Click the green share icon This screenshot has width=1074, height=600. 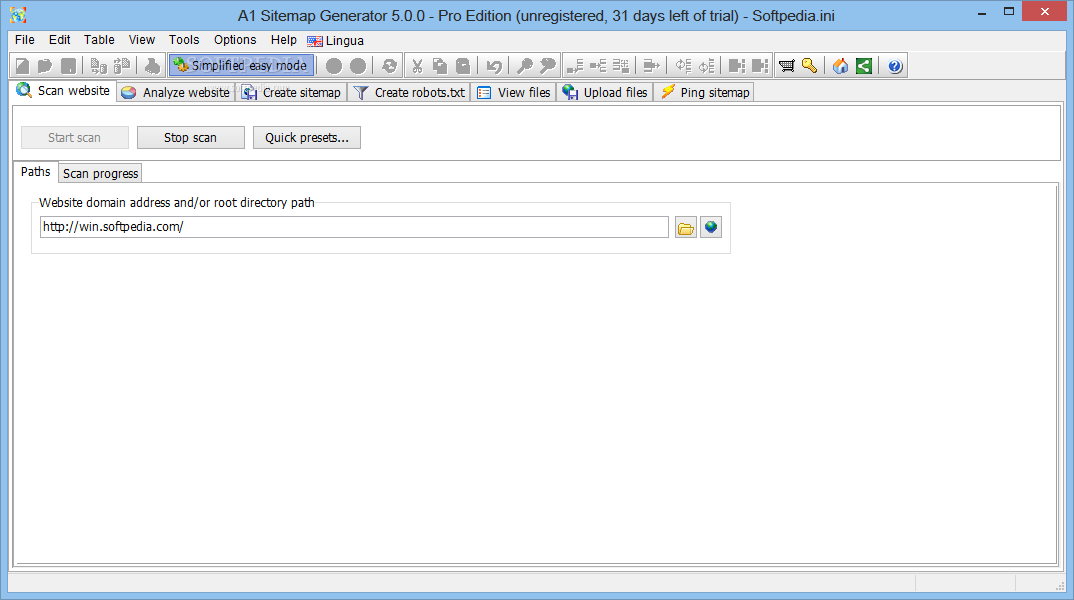[864, 66]
